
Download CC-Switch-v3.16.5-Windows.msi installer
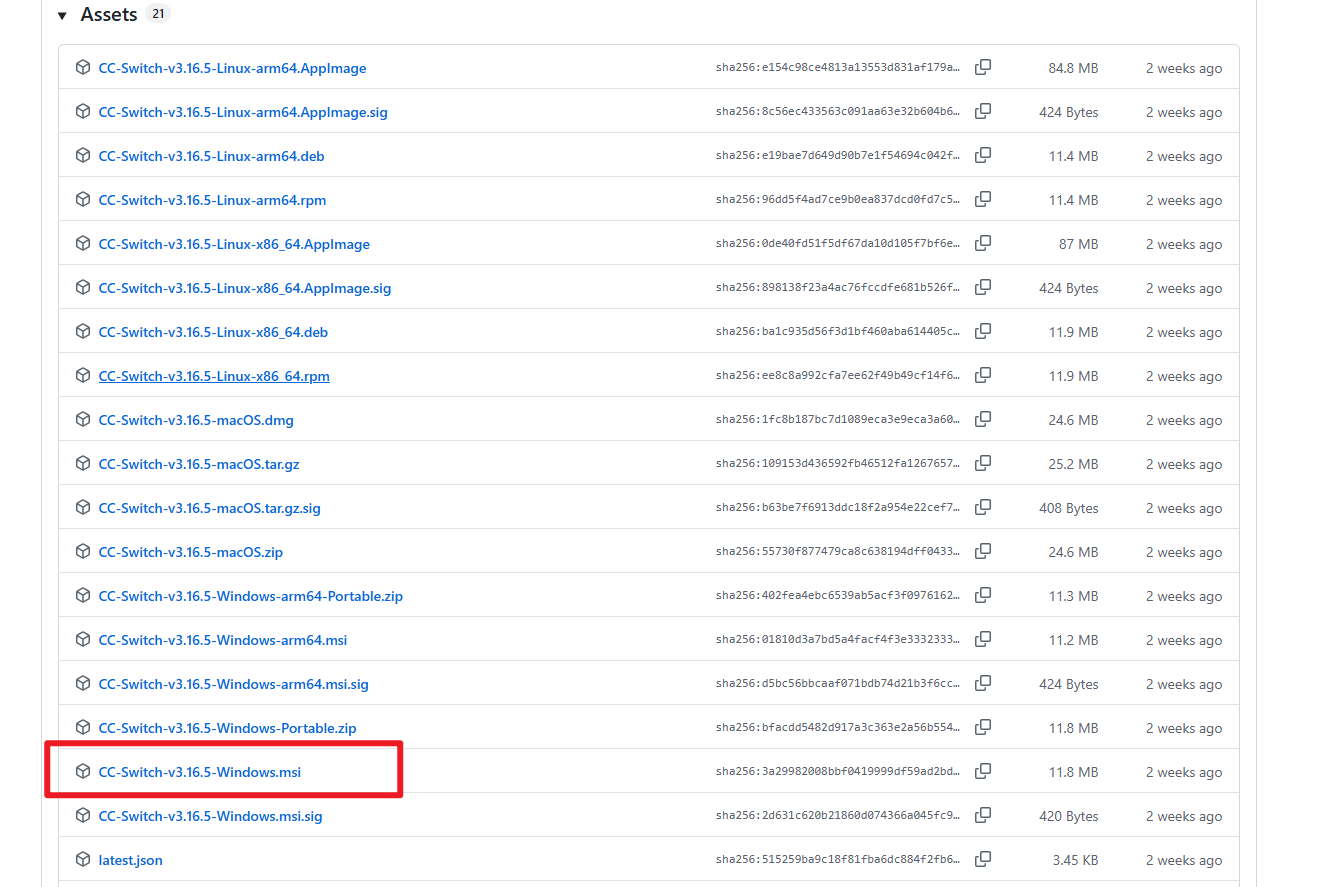200,772
